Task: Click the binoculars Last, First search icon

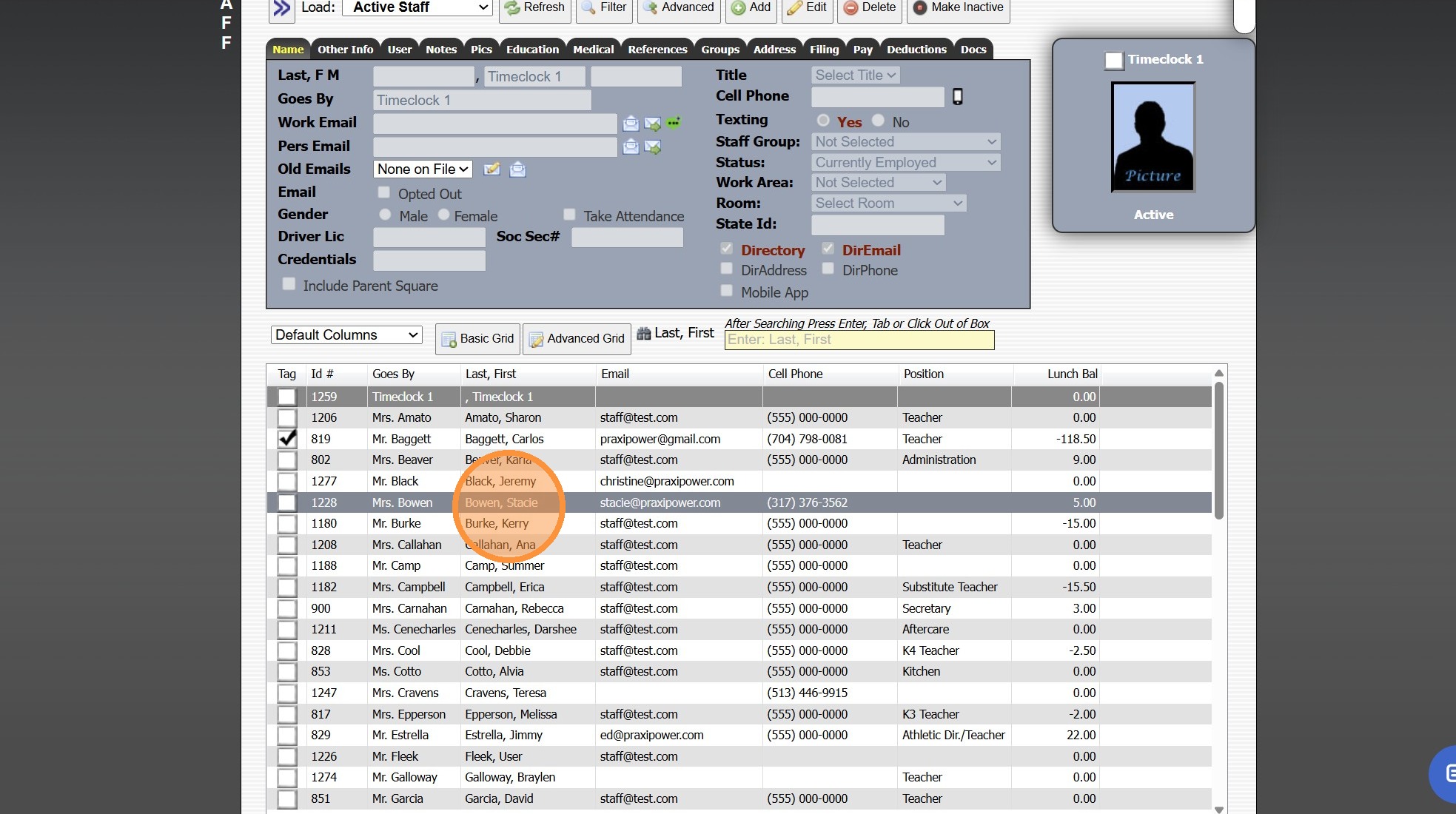Action: [x=644, y=334]
